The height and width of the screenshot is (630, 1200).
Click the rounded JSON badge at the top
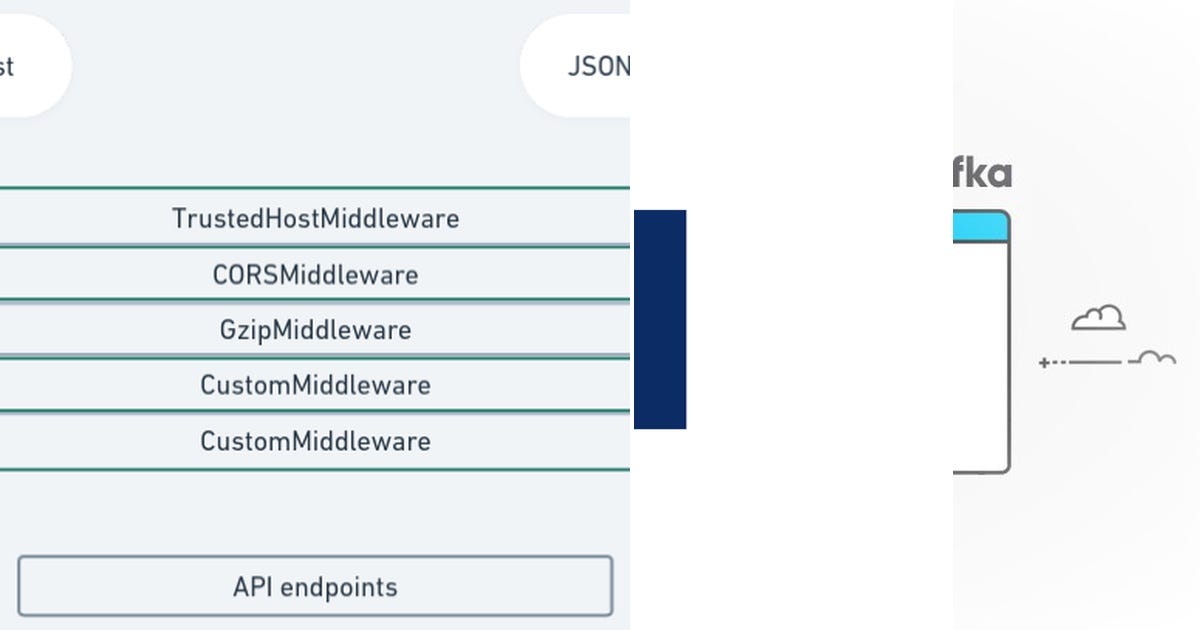590,65
